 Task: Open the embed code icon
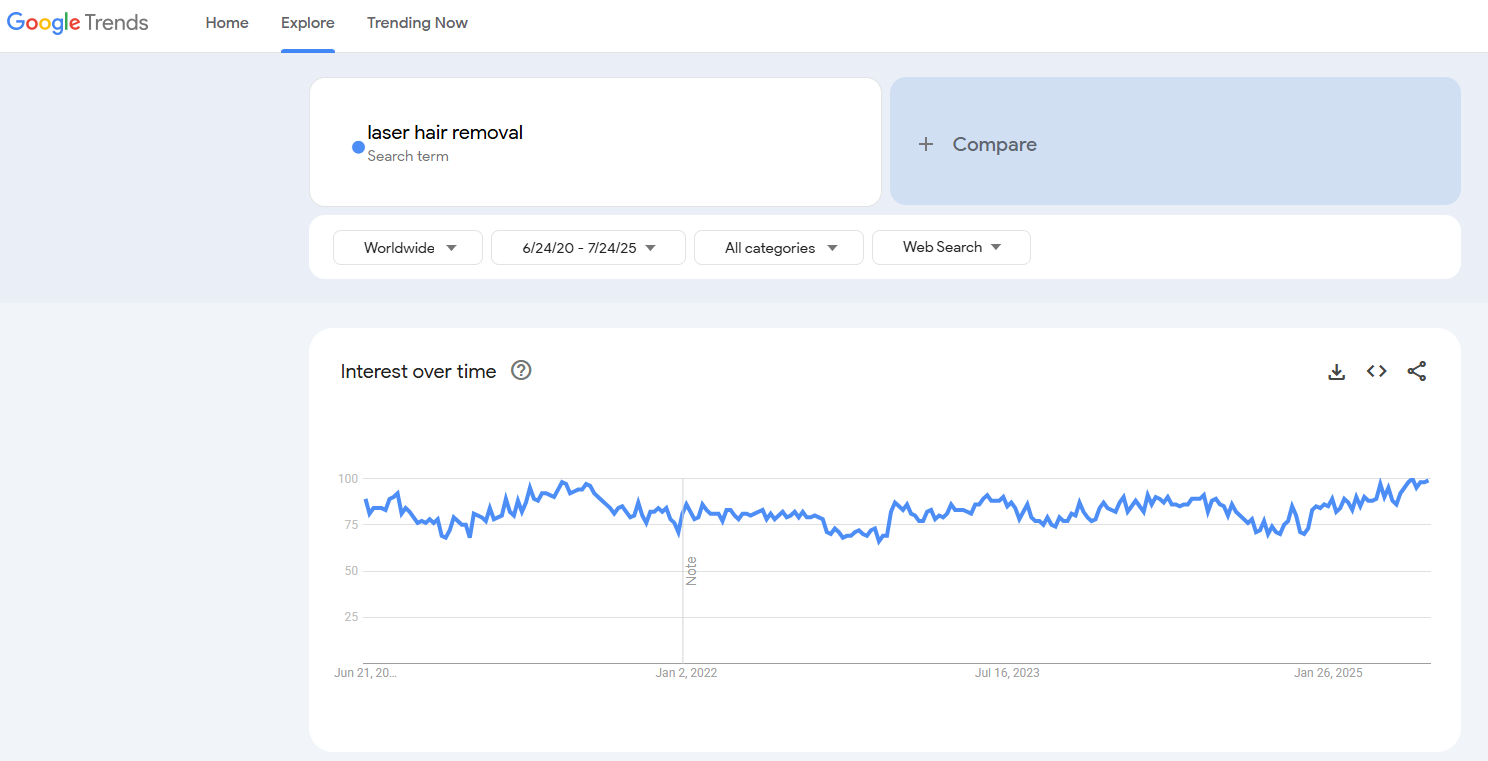tap(1376, 372)
